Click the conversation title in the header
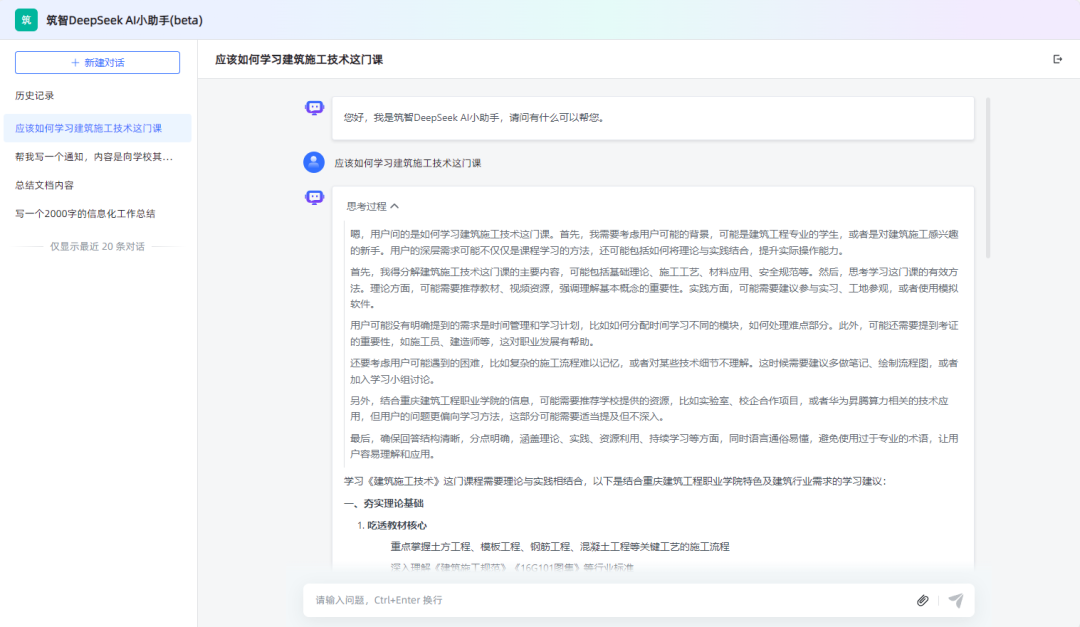Viewport: 1080px width, 627px height. 299,60
